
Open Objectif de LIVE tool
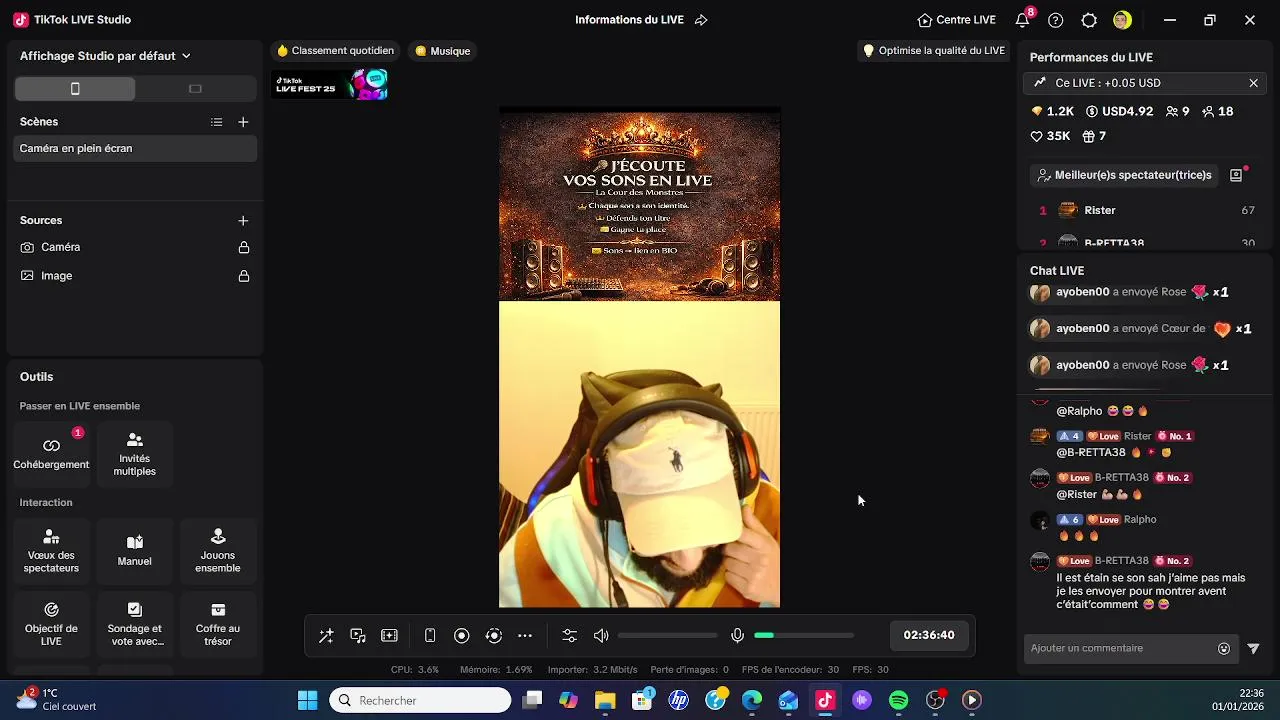(51, 624)
